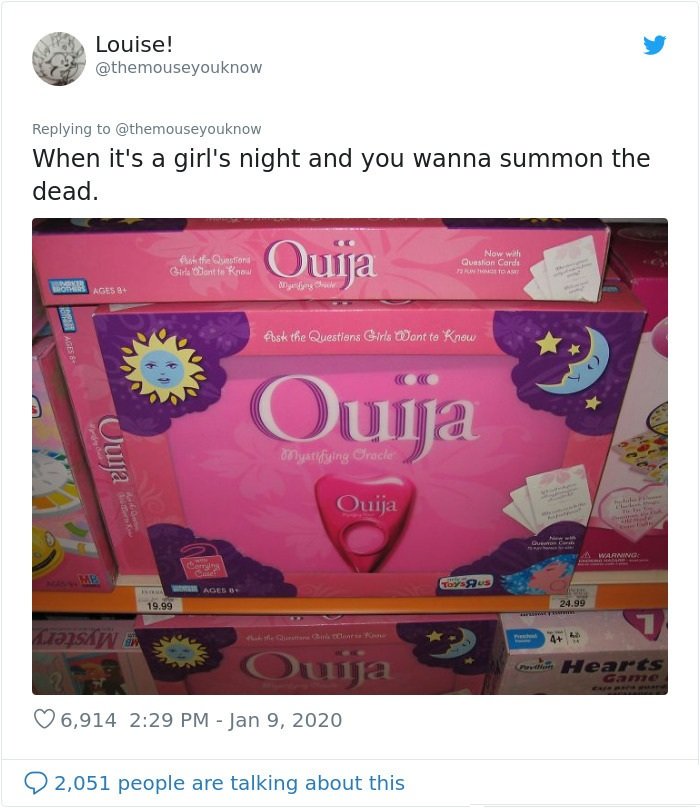Click @themouseyouknow in Replying to line
Screen dimensions: 700x808
[x=188, y=129]
